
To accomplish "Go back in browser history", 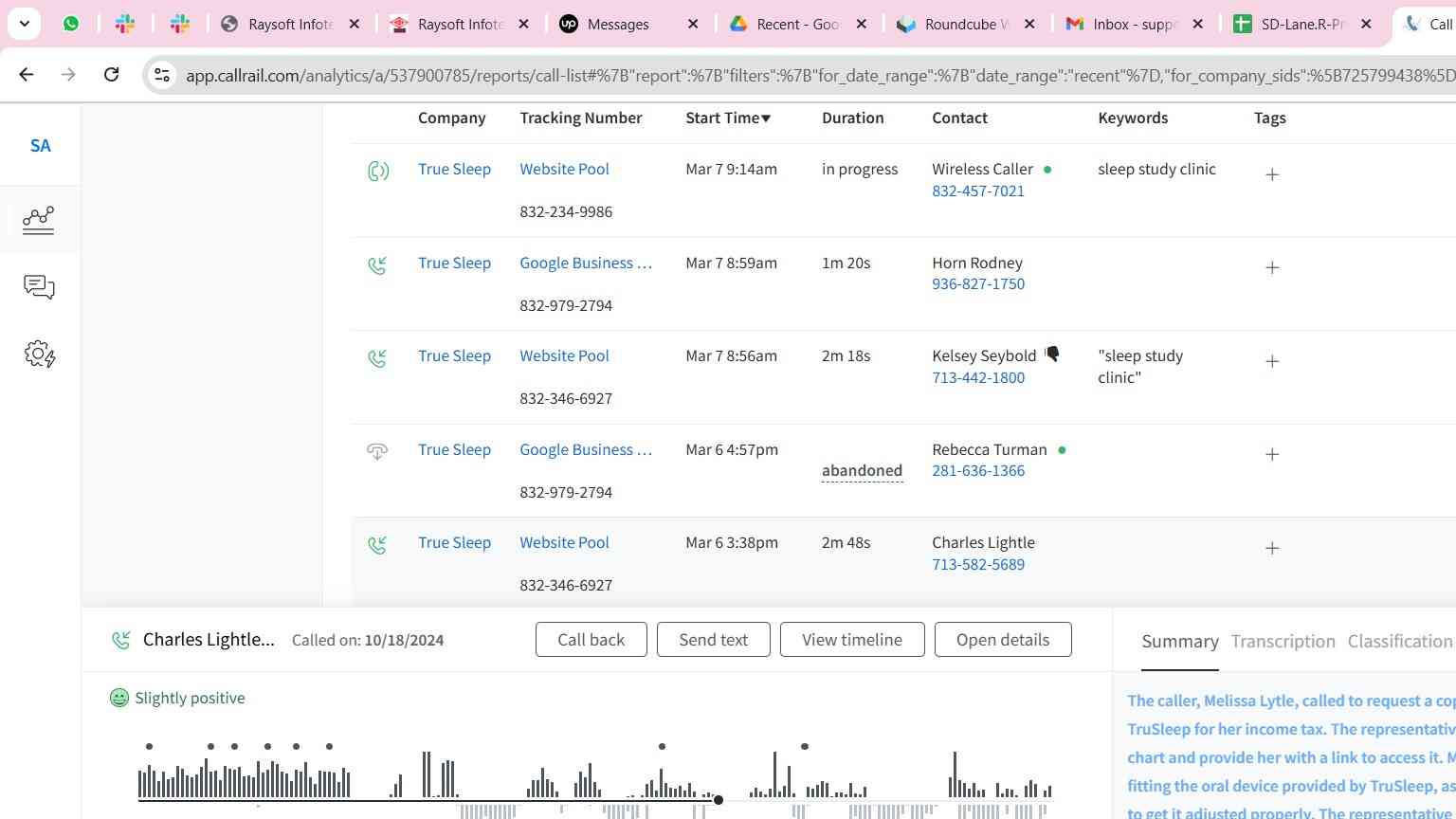I will pyautogui.click(x=27, y=74).
